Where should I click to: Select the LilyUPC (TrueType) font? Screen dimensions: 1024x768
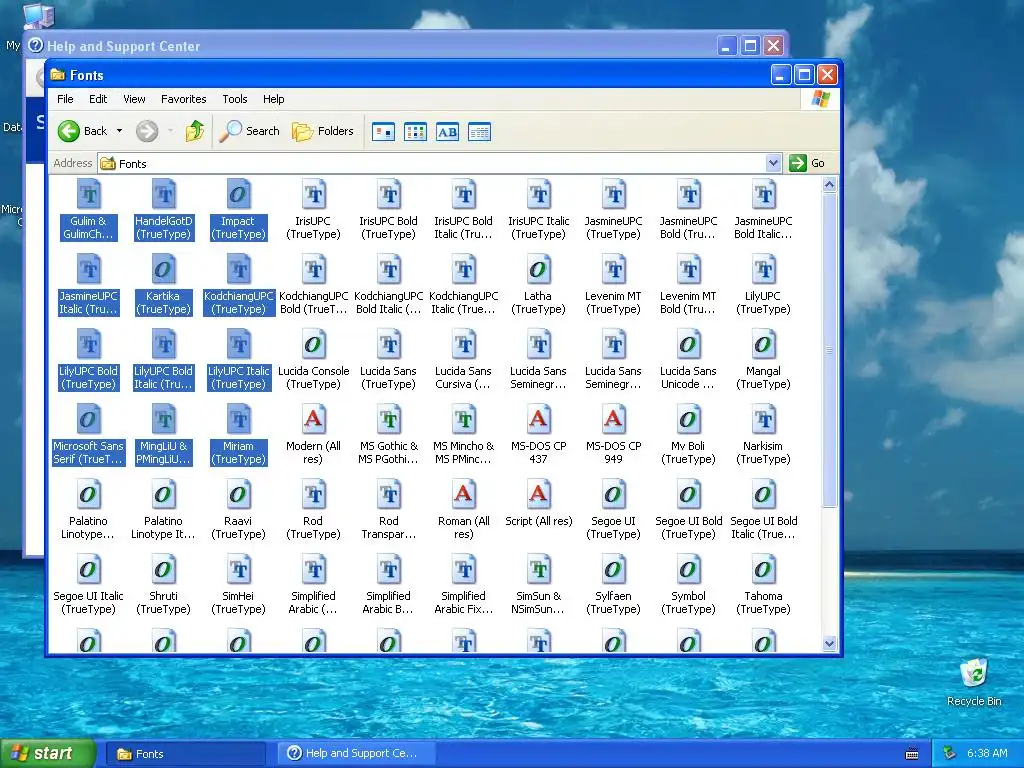click(x=763, y=285)
